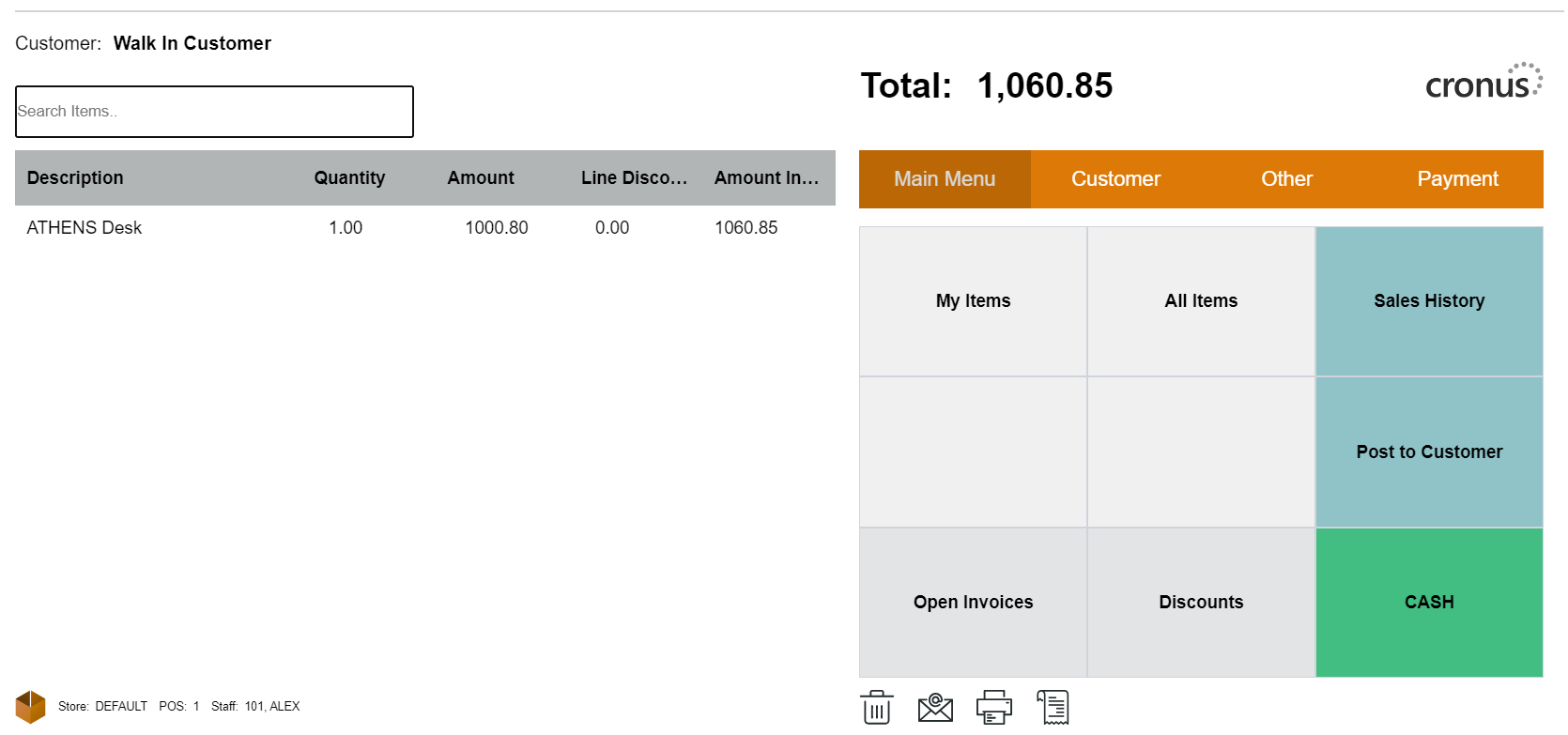Pay with the green CASH button
The height and width of the screenshot is (735, 1568).
tap(1429, 603)
